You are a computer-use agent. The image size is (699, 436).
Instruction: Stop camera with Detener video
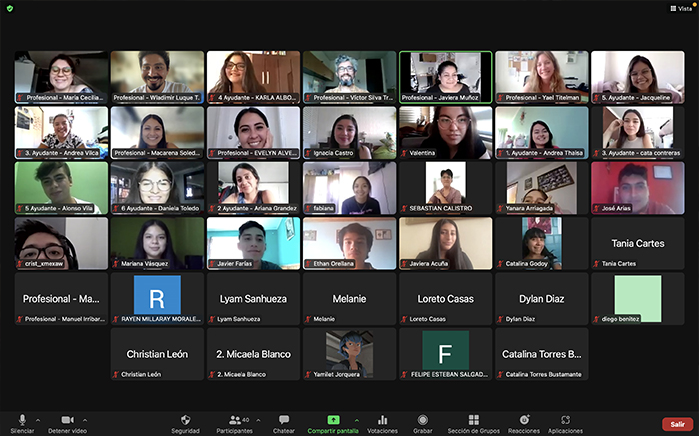[x=67, y=422]
